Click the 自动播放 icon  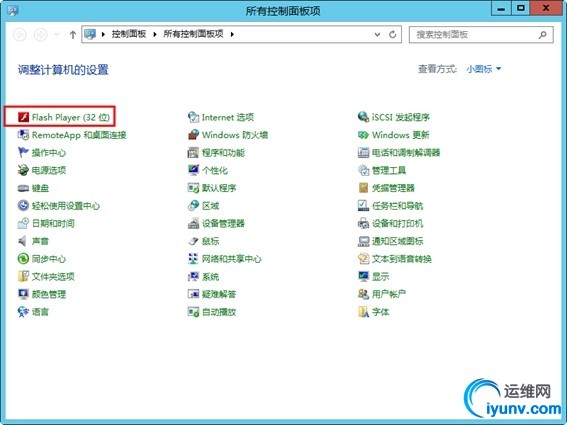click(x=193, y=312)
